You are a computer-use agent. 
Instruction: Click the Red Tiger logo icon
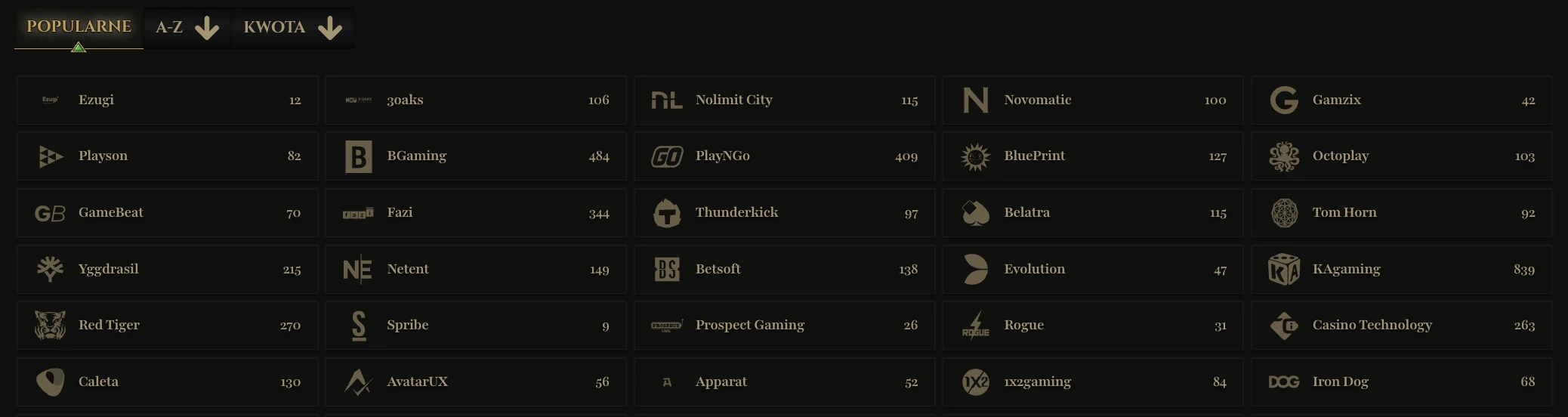50,326
